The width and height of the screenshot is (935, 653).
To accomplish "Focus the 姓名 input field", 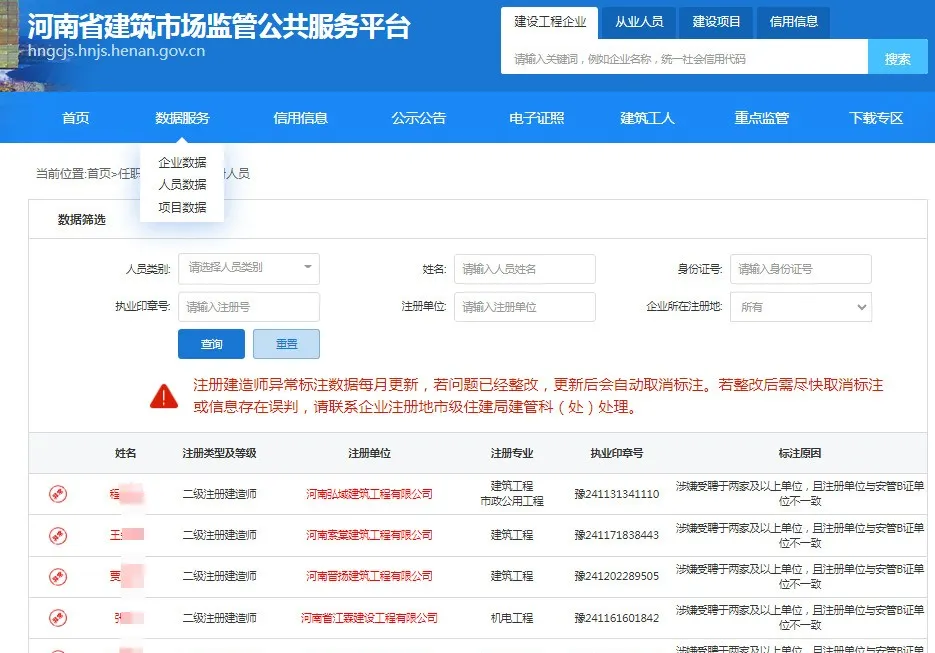I will (x=525, y=269).
